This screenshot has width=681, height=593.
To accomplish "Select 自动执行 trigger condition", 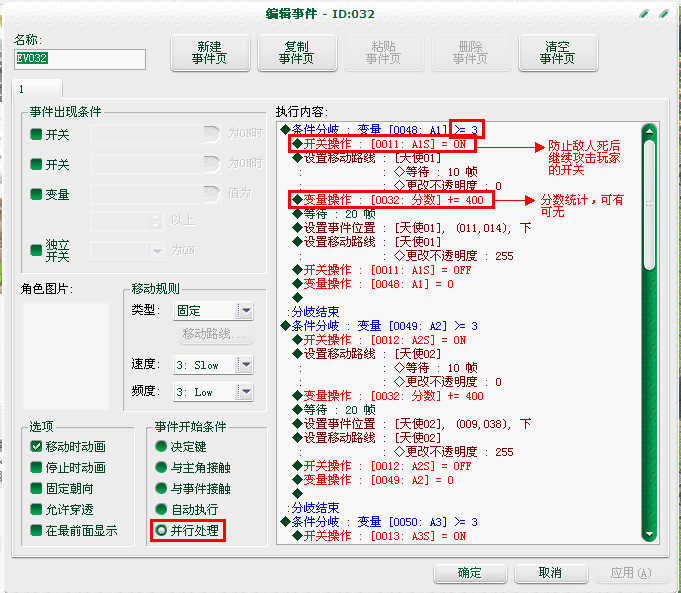I will click(x=161, y=509).
